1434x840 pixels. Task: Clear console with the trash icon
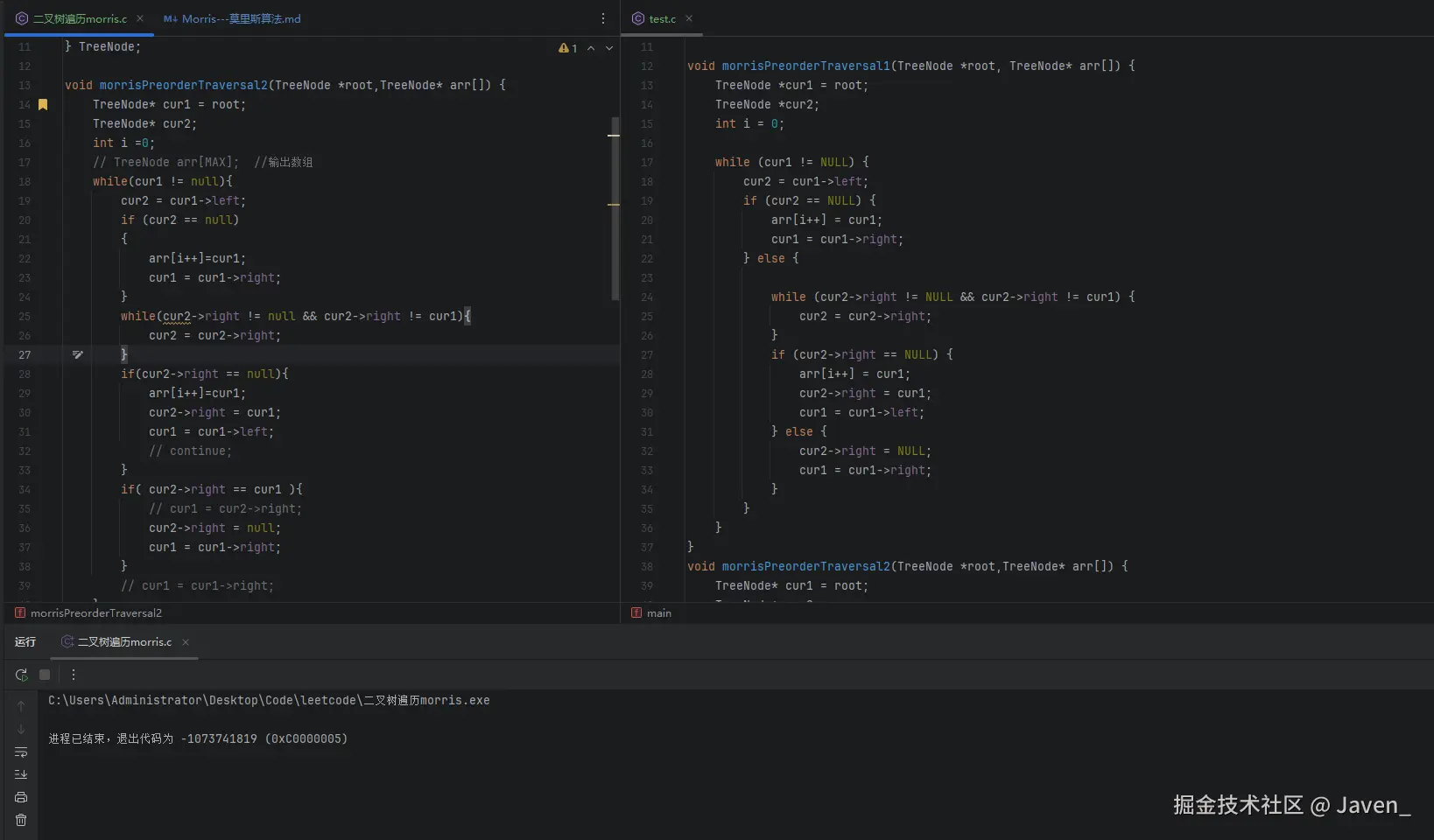click(21, 820)
